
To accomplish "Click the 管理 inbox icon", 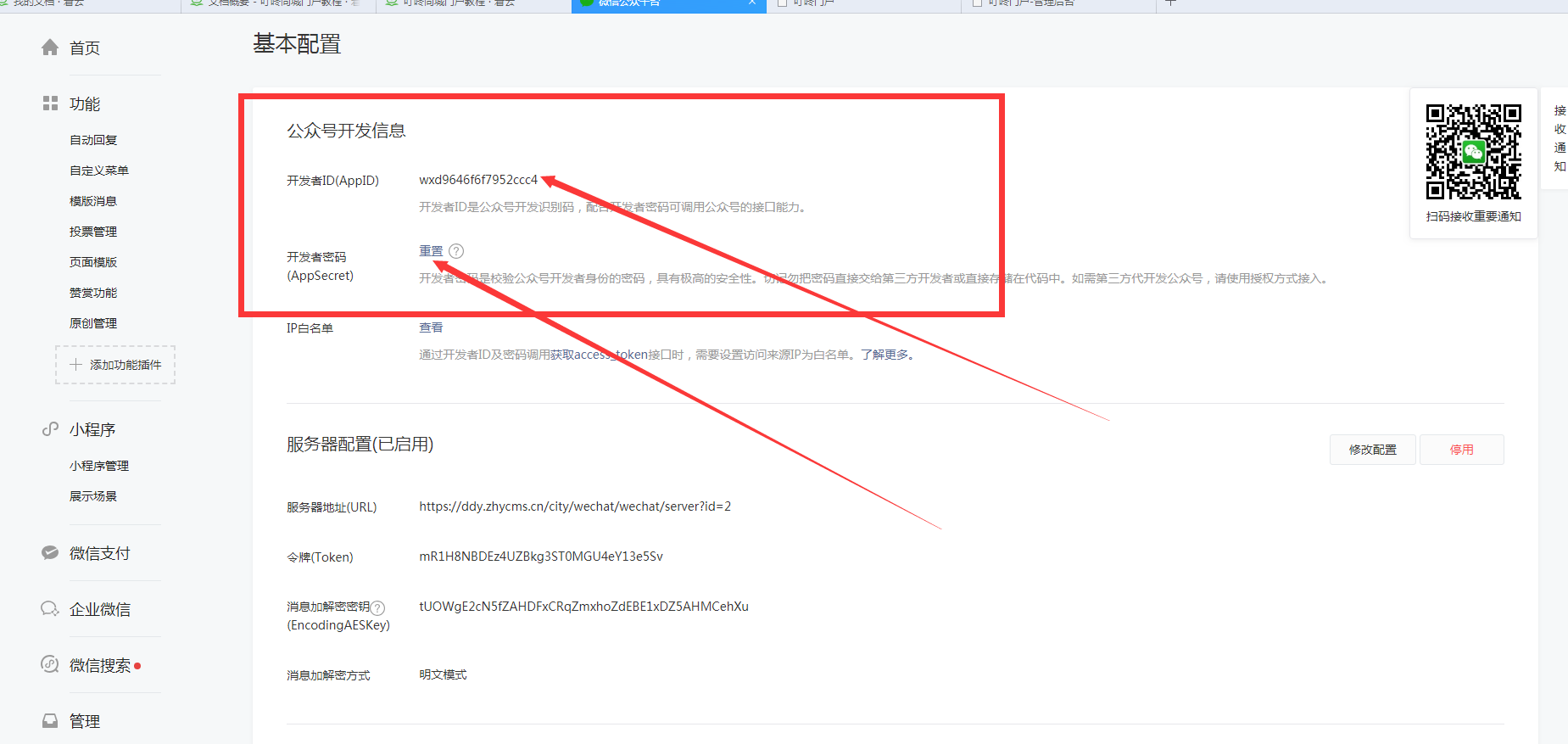I will [x=50, y=721].
